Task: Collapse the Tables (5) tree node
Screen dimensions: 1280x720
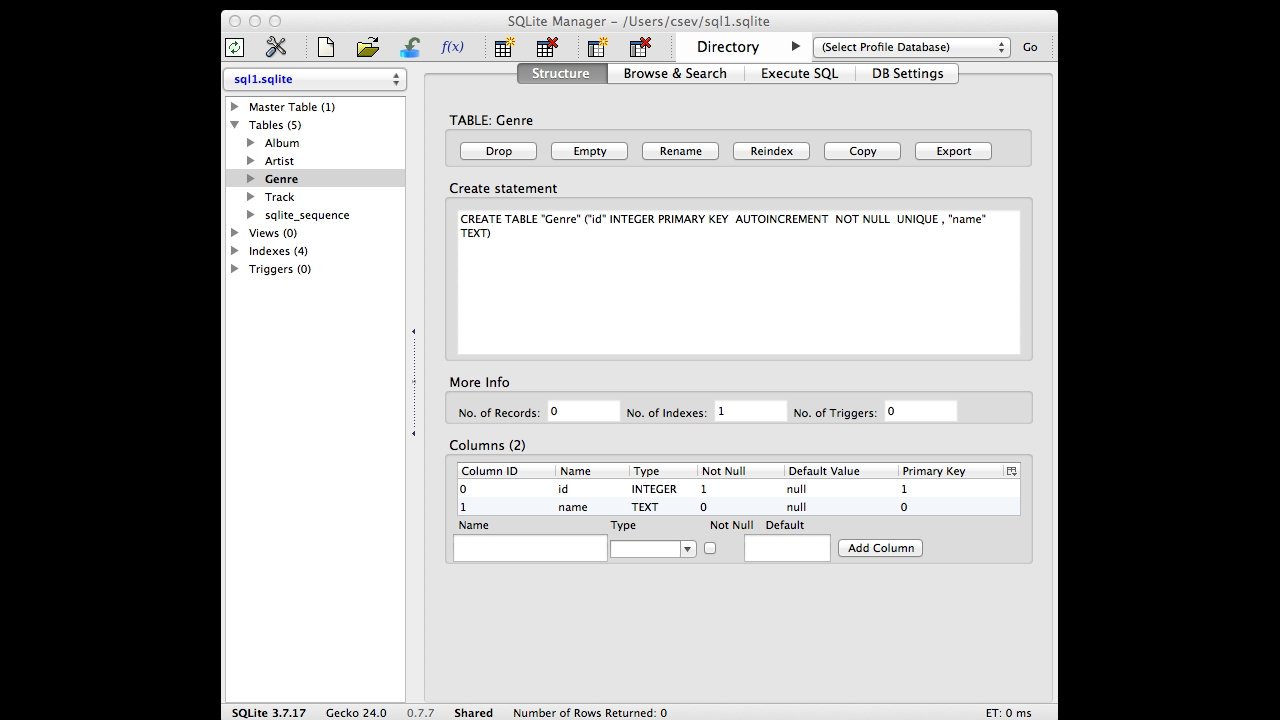Action: pyautogui.click(x=235, y=125)
